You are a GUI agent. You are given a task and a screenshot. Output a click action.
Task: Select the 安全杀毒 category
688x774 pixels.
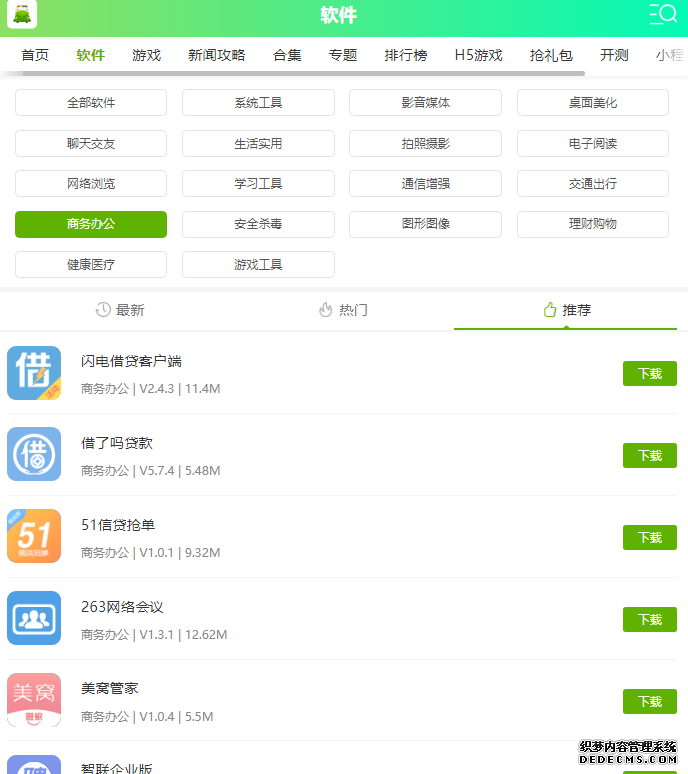pyautogui.click(x=258, y=224)
